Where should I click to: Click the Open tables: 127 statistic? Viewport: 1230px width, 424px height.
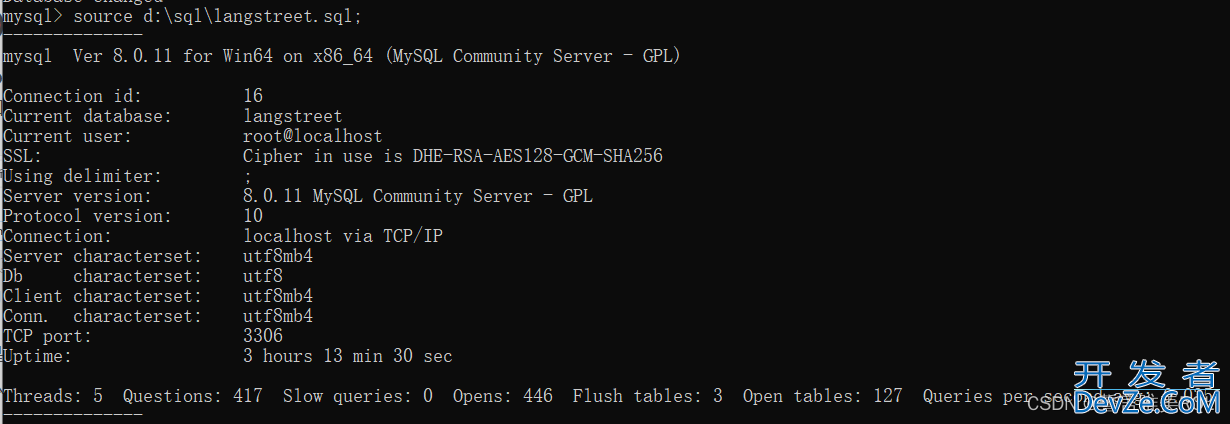(x=823, y=396)
